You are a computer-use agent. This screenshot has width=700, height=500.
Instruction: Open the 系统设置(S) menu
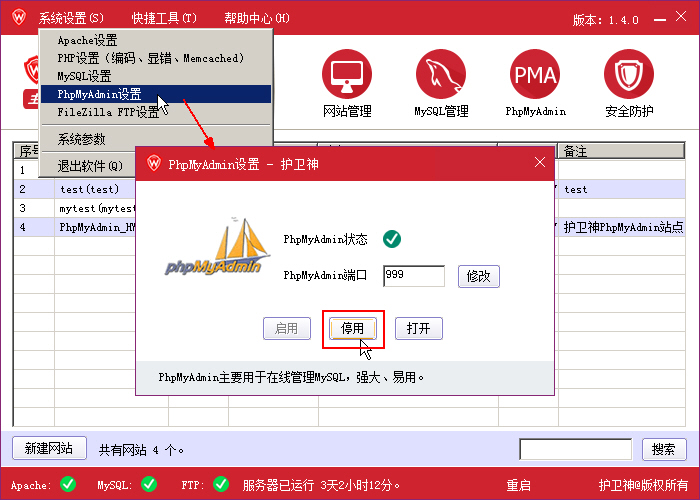(71, 18)
